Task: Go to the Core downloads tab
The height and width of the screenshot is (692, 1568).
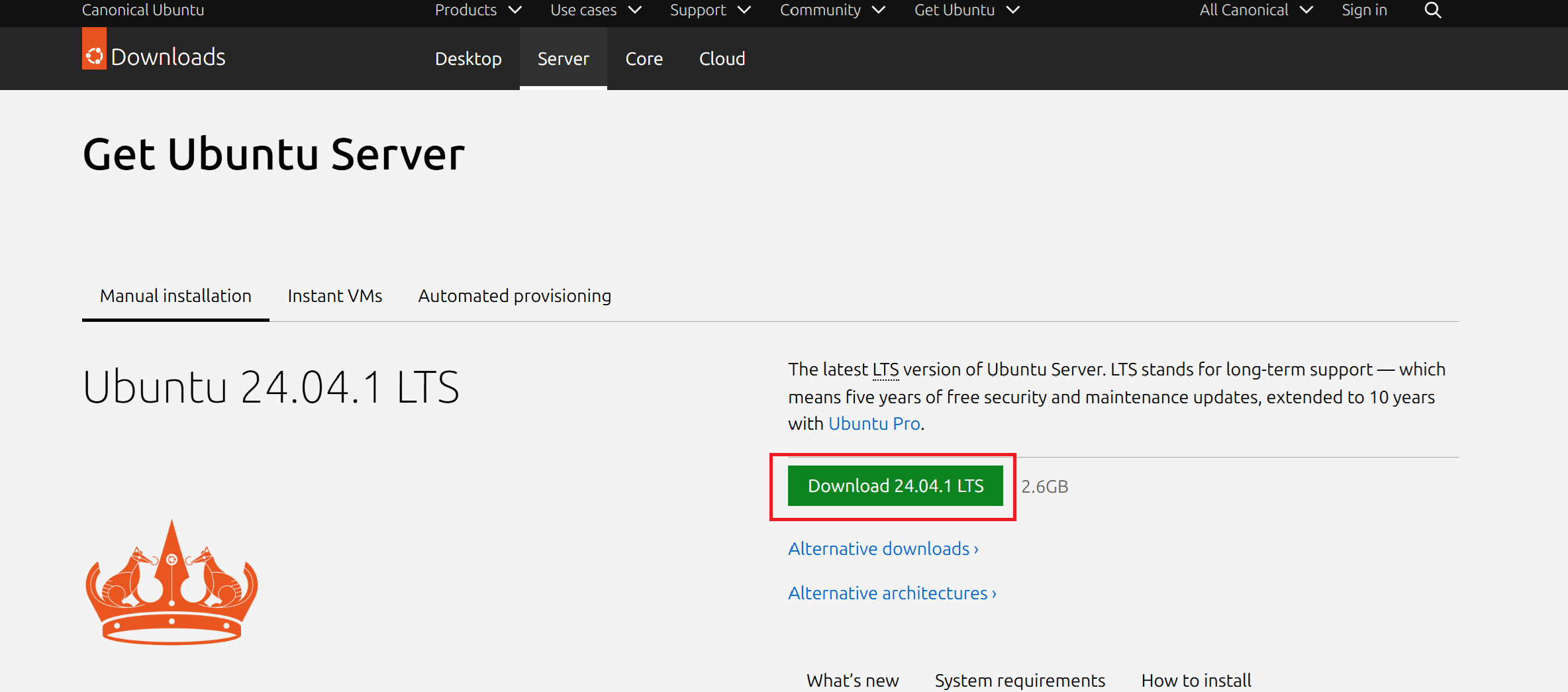Action: [x=644, y=58]
